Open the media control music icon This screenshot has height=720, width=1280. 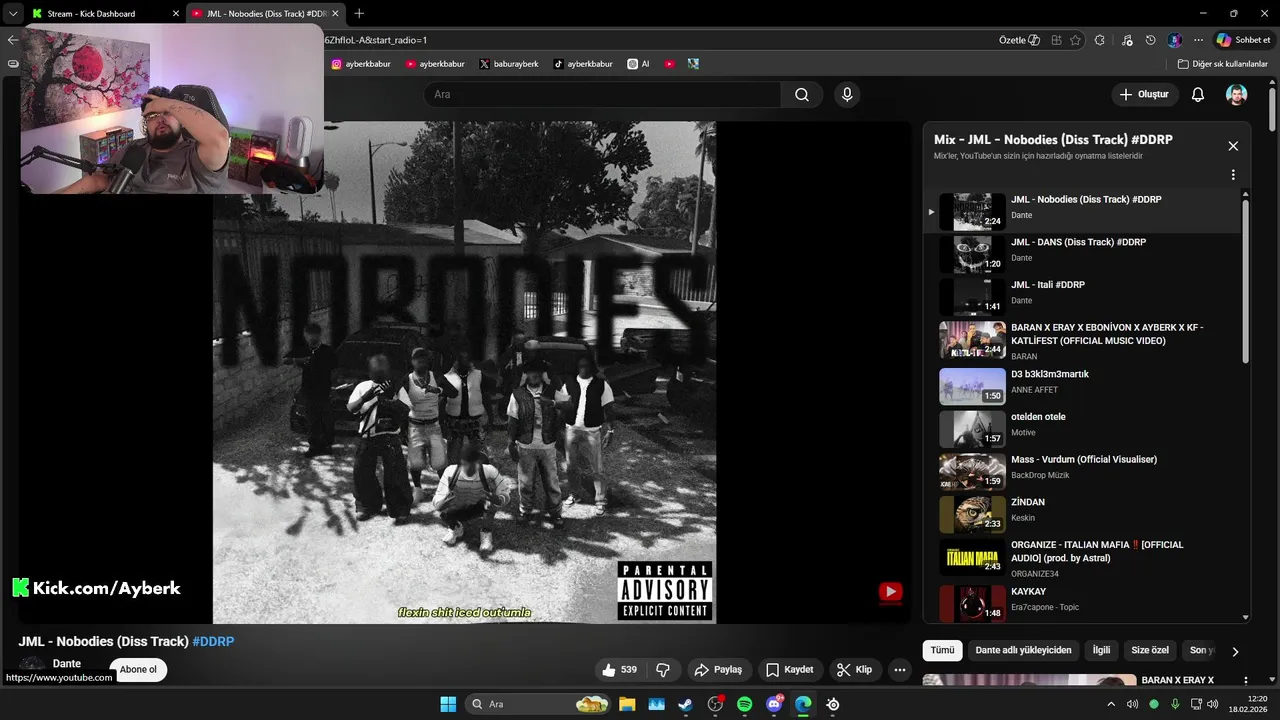(x=1127, y=40)
